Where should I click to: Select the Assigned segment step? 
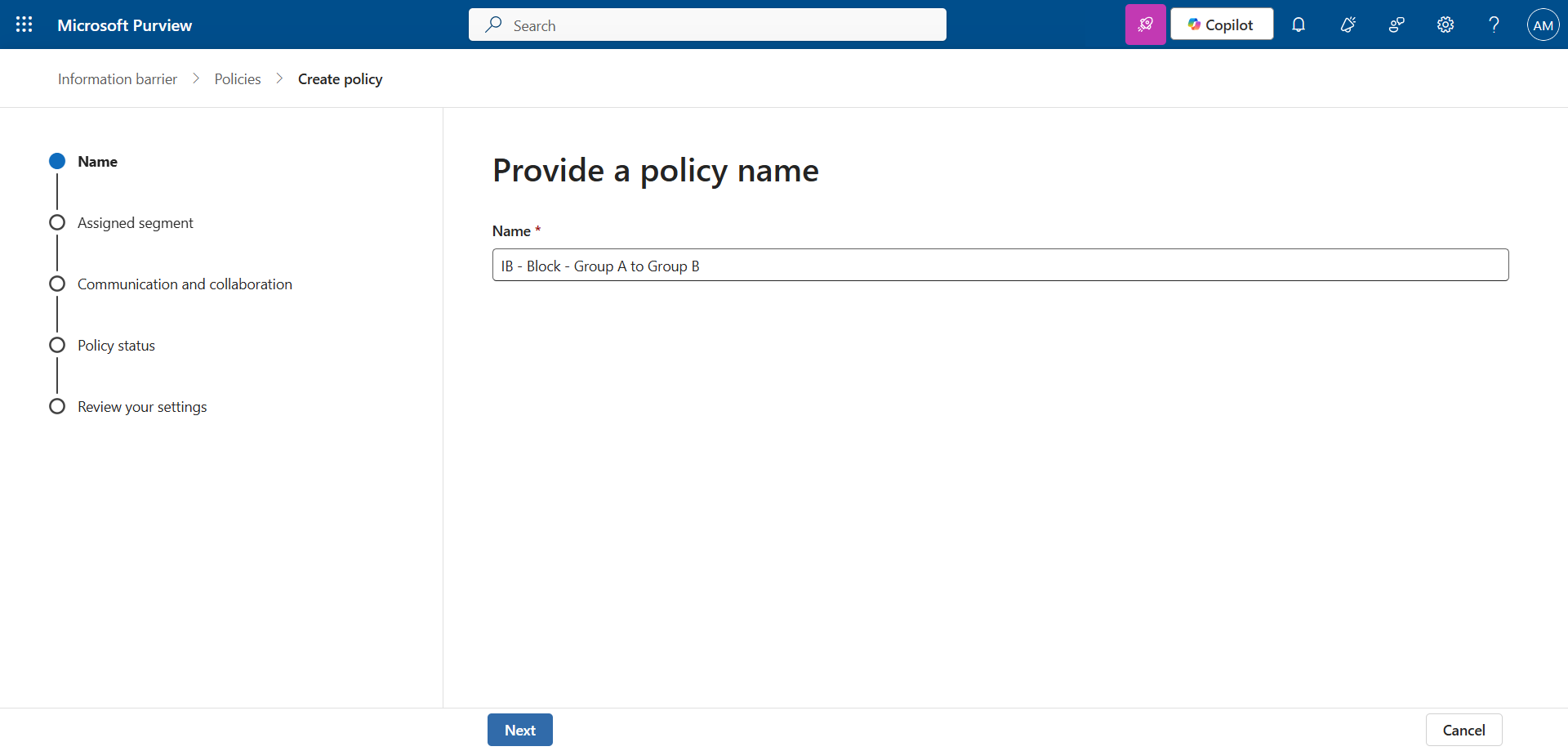click(x=135, y=223)
